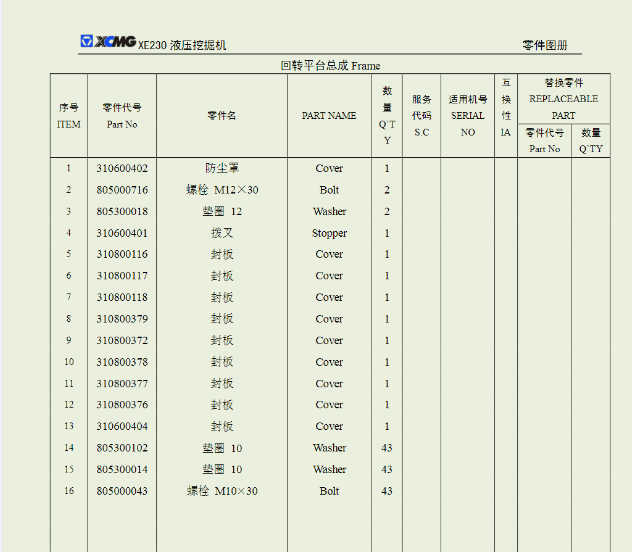Select the 适用机号 SERIAL NO column header
The image size is (632, 552).
click(468, 116)
